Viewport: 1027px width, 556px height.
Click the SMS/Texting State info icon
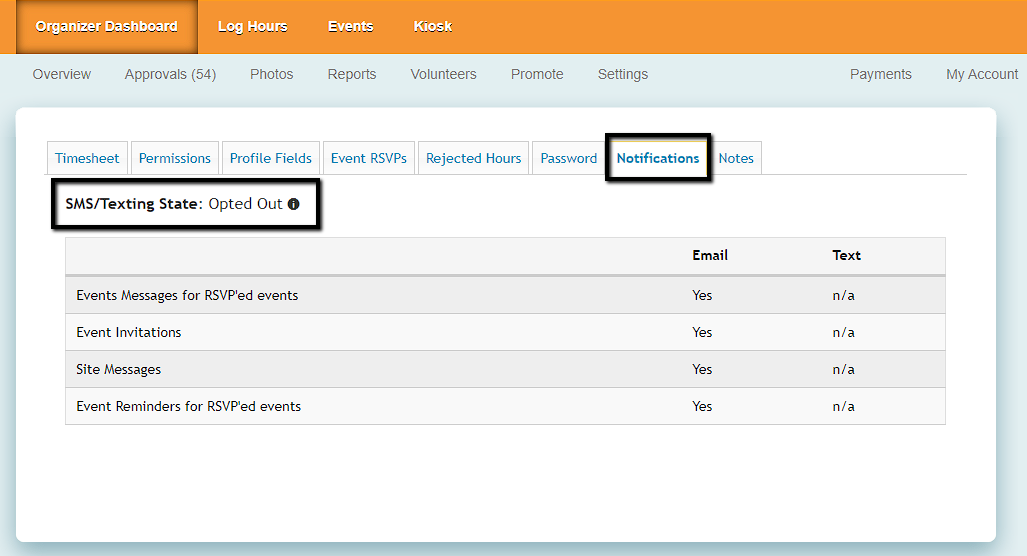(294, 204)
